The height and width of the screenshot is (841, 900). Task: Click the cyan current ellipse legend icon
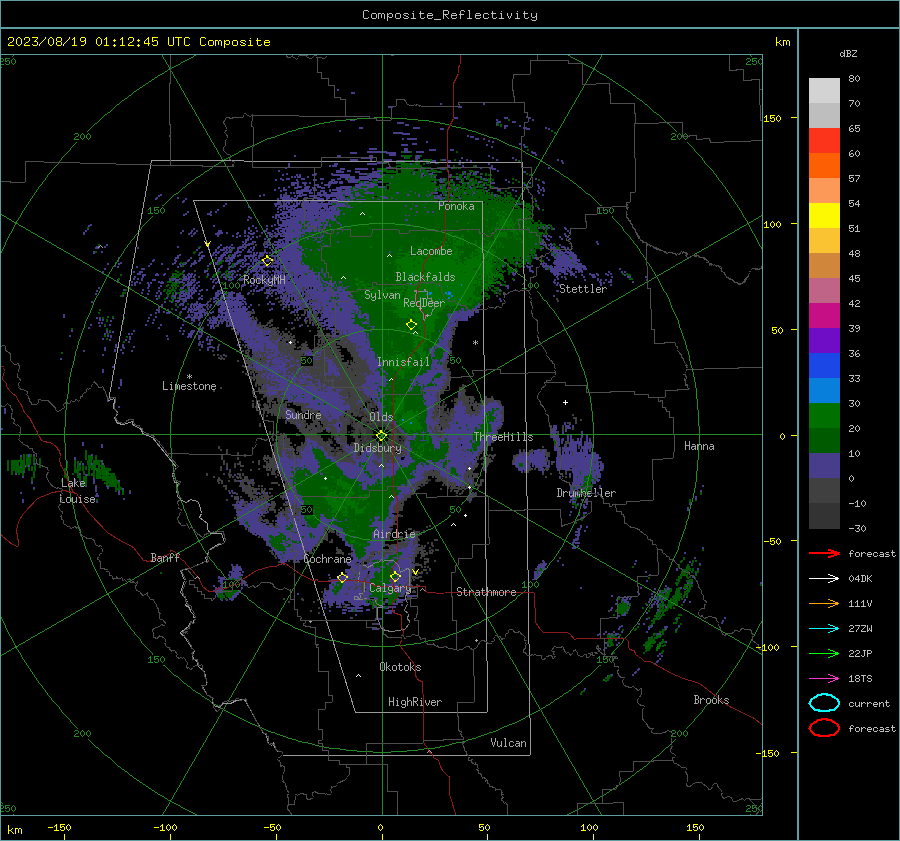(x=824, y=703)
